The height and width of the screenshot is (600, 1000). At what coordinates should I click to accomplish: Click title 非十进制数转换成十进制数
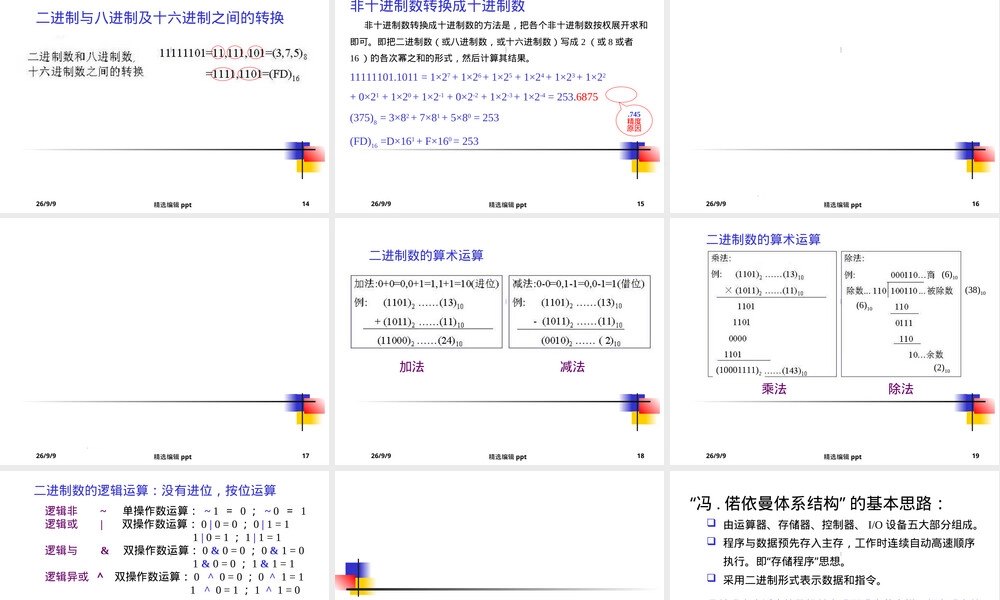point(438,6)
